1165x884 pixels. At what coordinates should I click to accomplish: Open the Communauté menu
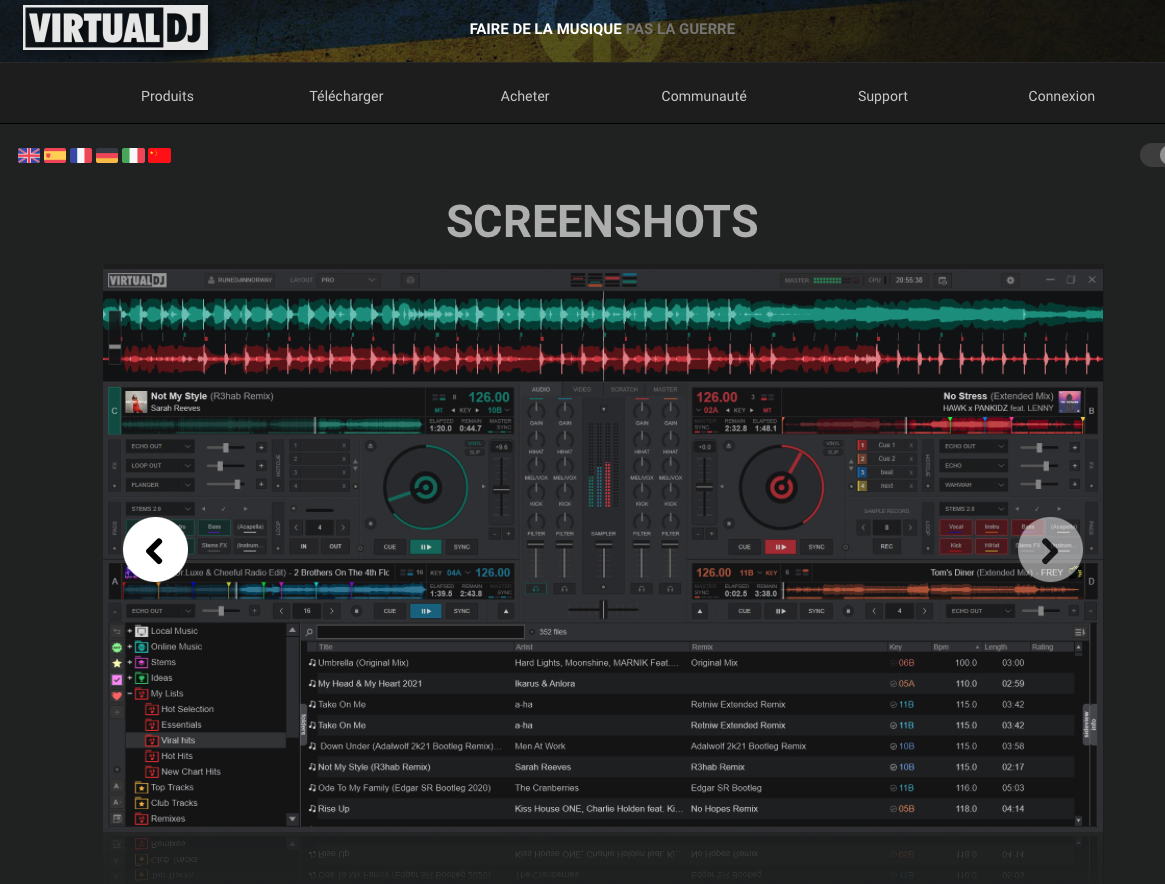(x=704, y=96)
